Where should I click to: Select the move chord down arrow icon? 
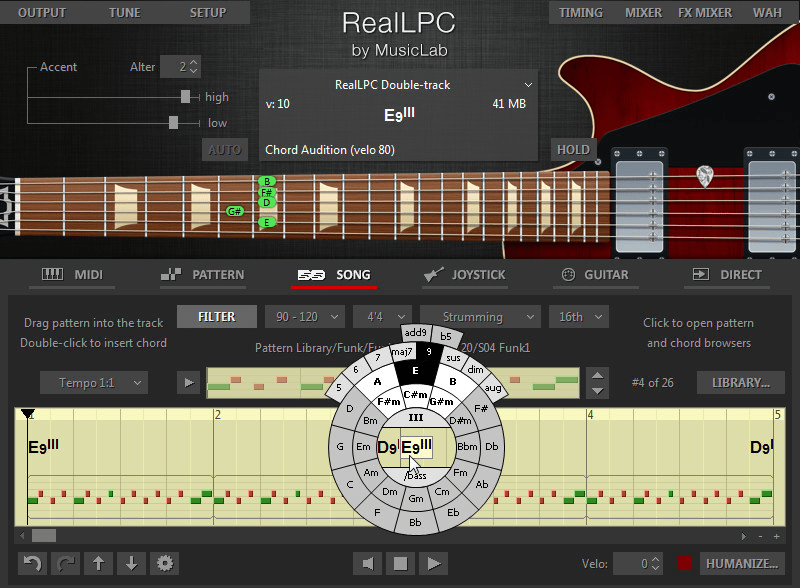[131, 564]
